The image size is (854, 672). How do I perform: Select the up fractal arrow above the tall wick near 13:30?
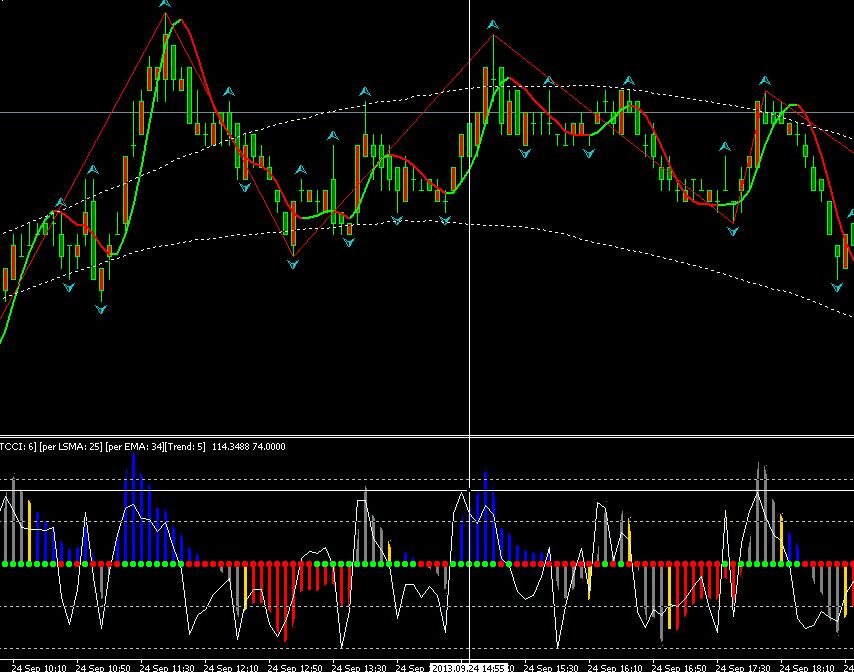click(365, 92)
